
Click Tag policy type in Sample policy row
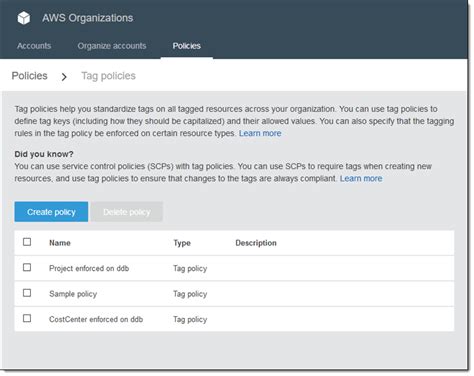(x=190, y=294)
